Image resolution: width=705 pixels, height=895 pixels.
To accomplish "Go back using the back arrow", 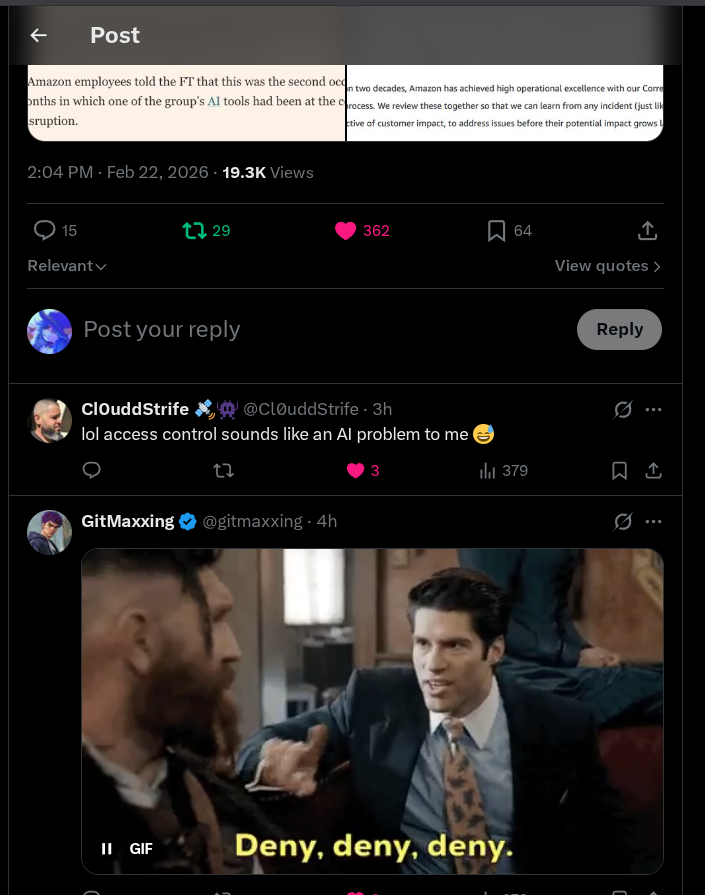I will pyautogui.click(x=39, y=35).
